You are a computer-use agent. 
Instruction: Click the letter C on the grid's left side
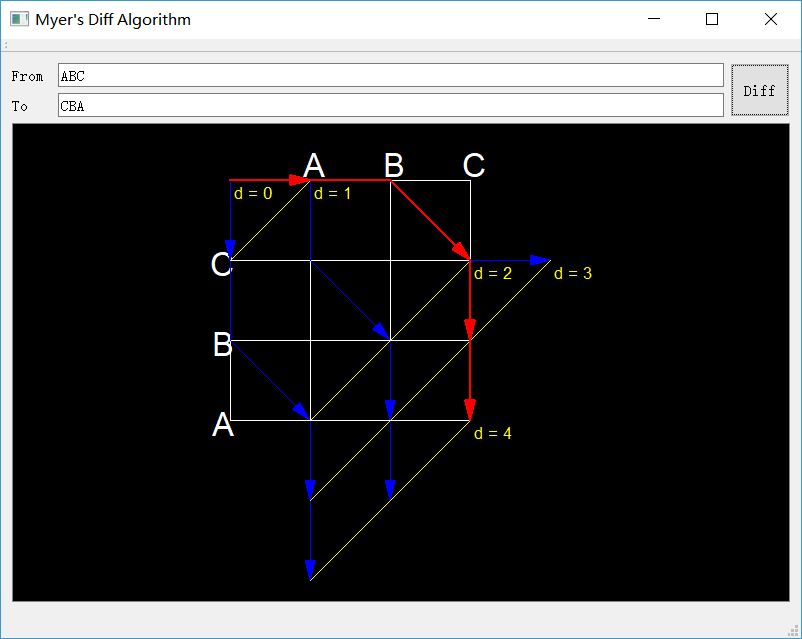(x=220, y=265)
